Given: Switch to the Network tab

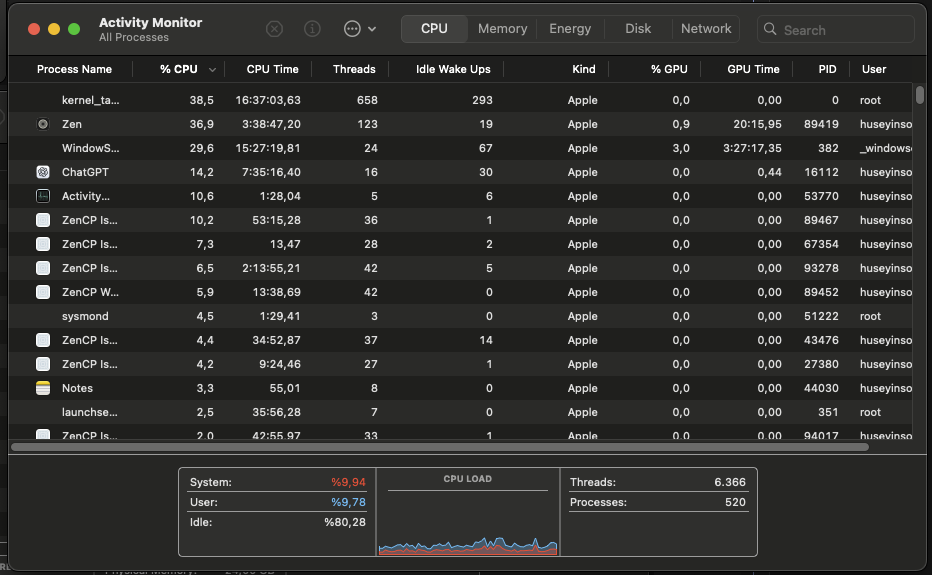Looking at the screenshot, I should pos(706,29).
